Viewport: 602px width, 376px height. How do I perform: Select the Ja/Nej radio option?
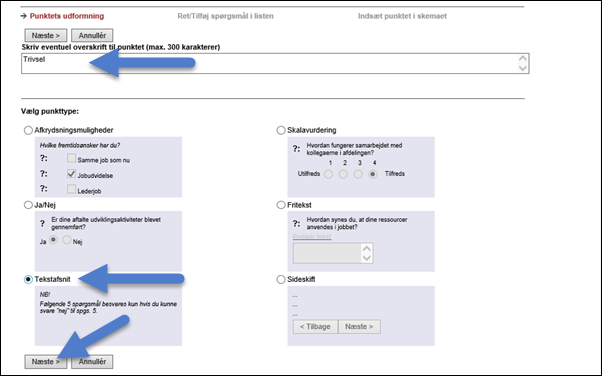click(x=28, y=205)
